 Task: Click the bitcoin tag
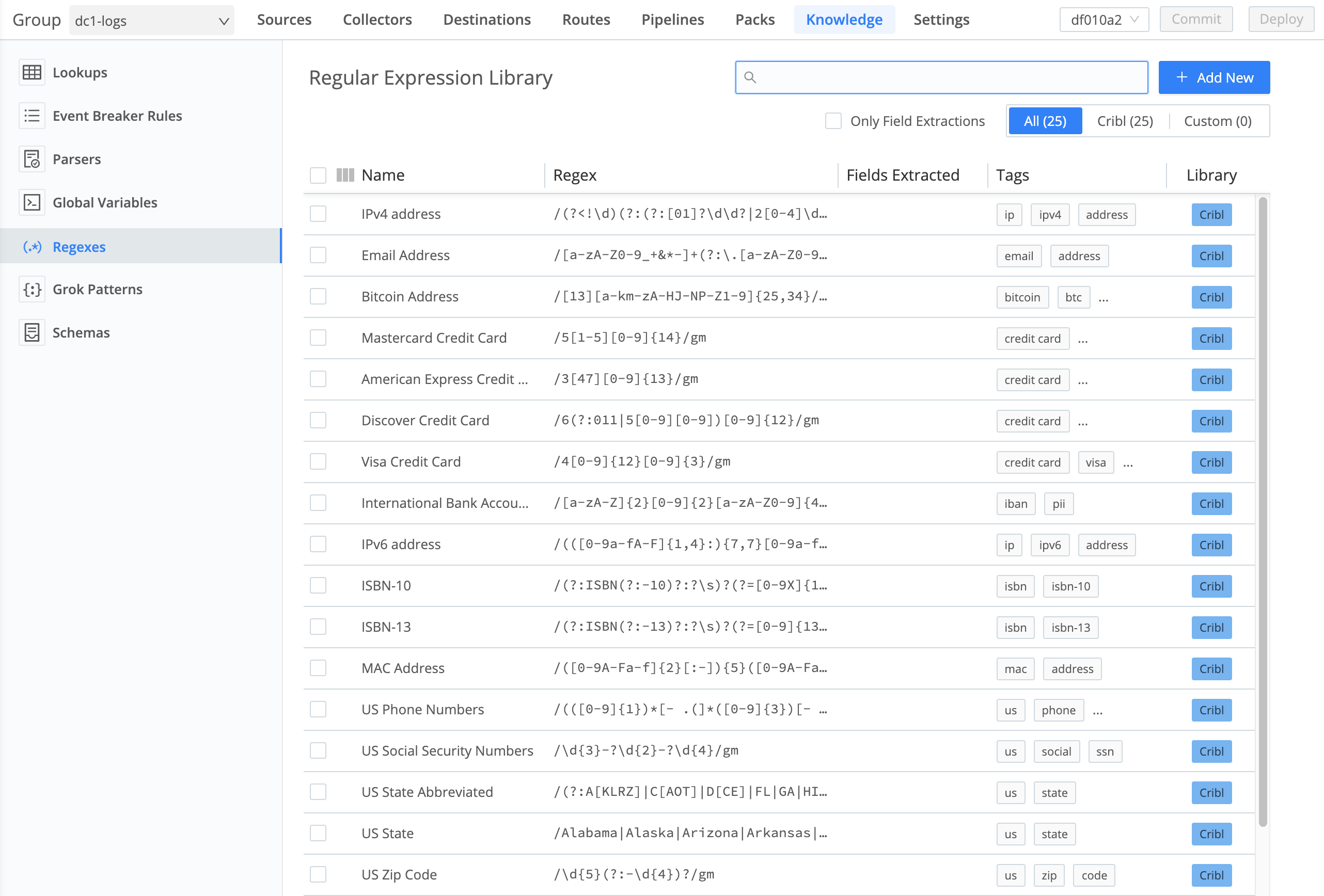(1022, 297)
